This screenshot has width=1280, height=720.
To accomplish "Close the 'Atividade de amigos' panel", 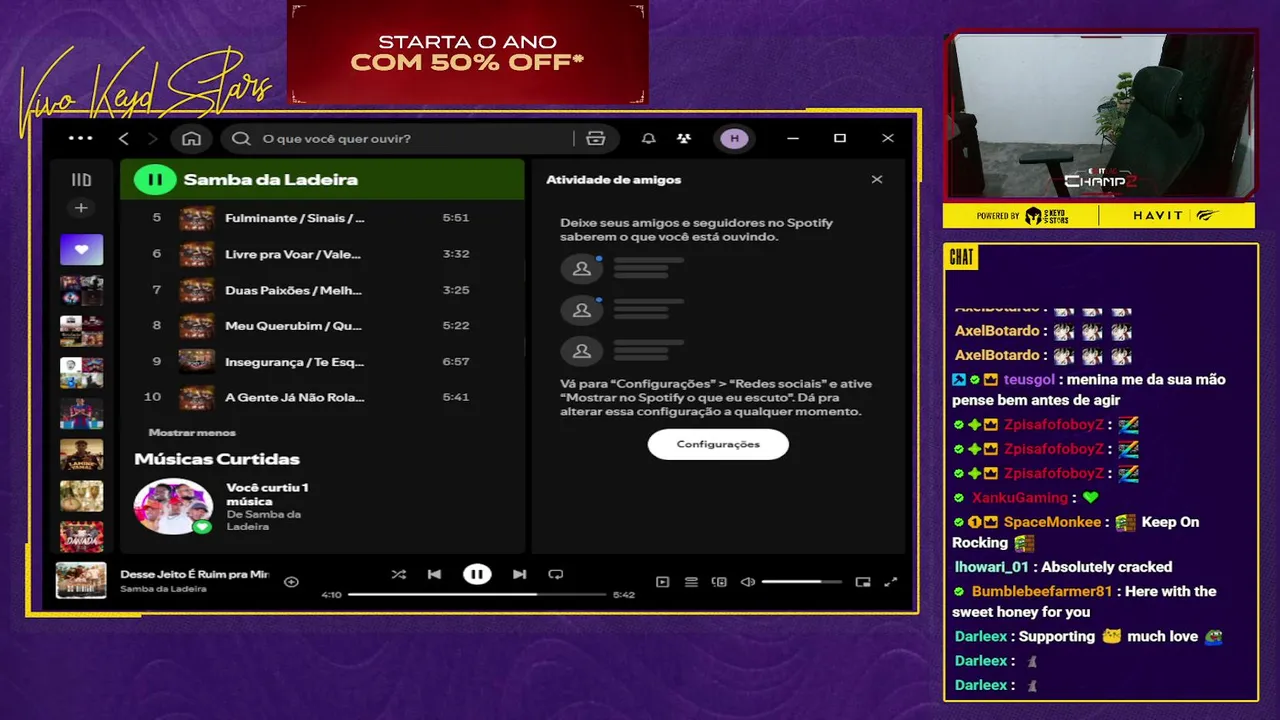I will coord(877,180).
